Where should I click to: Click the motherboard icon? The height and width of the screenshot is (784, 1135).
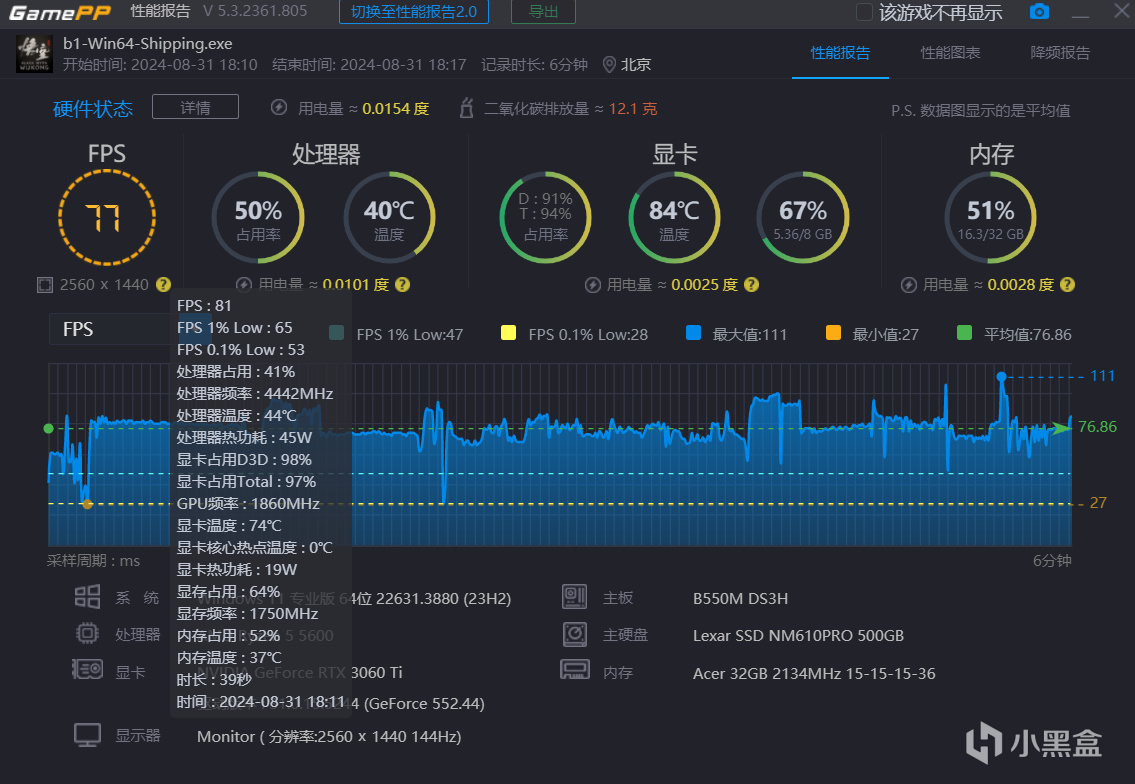coord(575,597)
